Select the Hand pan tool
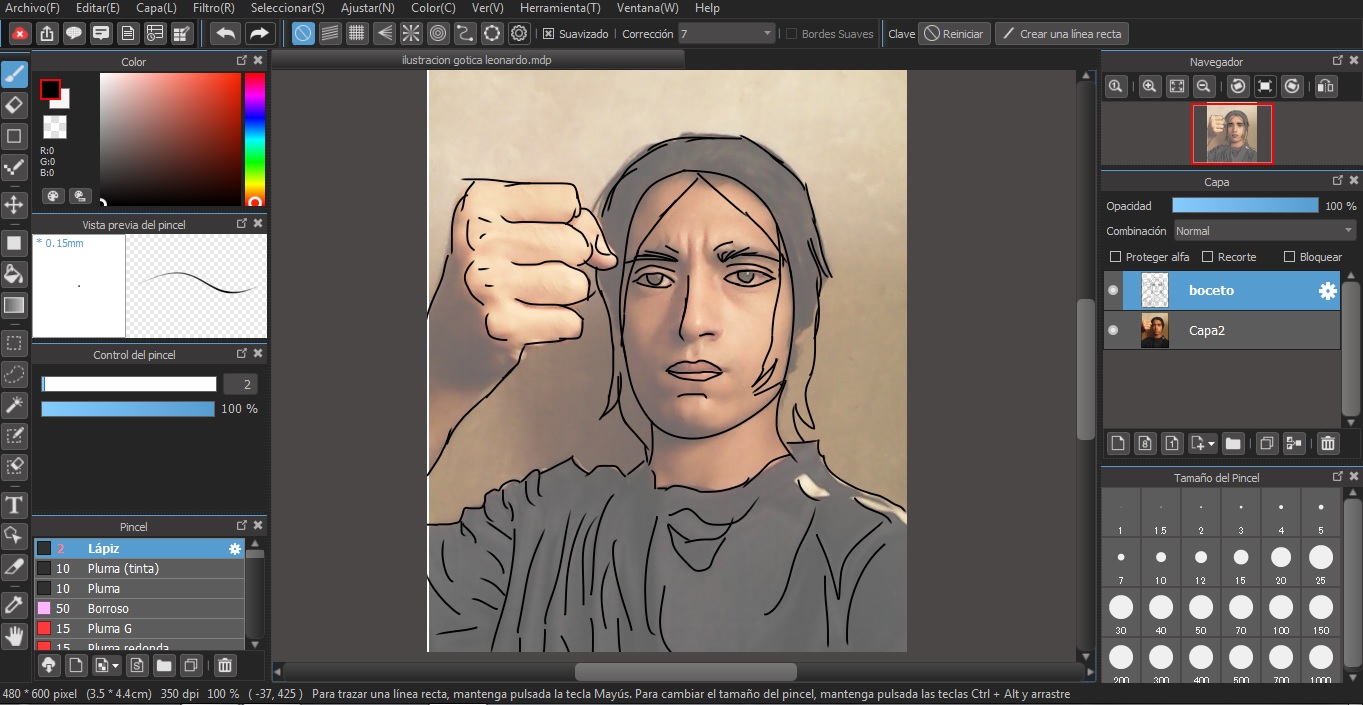The width and height of the screenshot is (1363, 705). click(14, 635)
